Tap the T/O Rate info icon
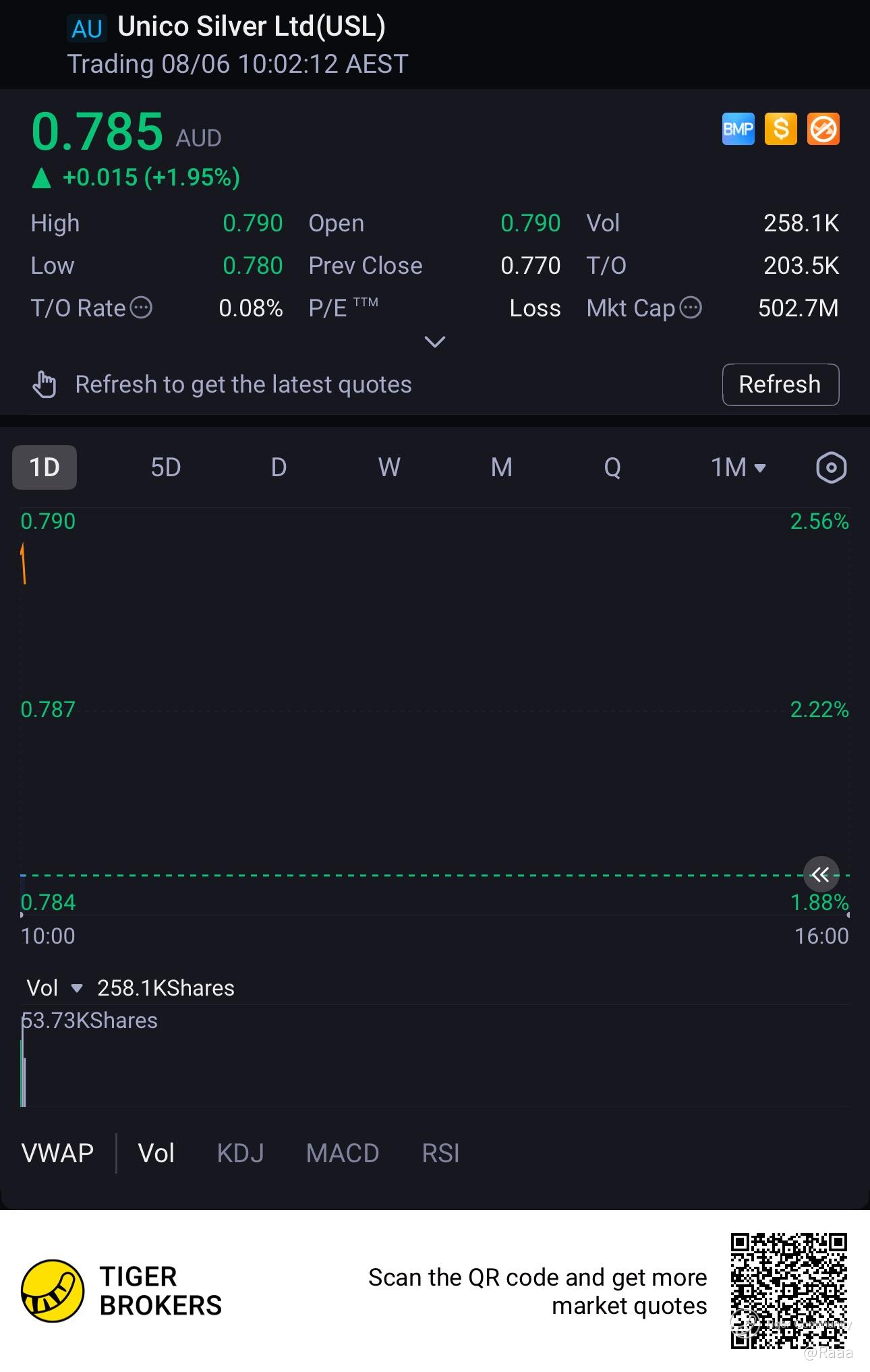Viewport: 870px width, 1372px height. [141, 308]
